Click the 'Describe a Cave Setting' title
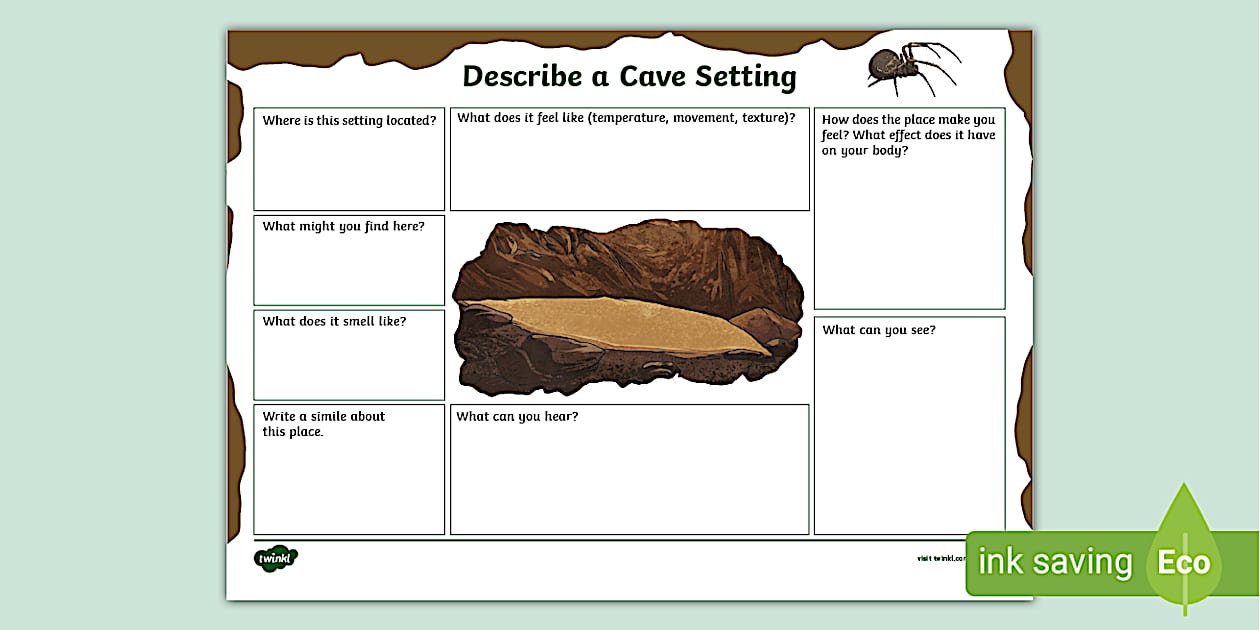Image resolution: width=1260 pixels, height=630 pixels. 630,76
